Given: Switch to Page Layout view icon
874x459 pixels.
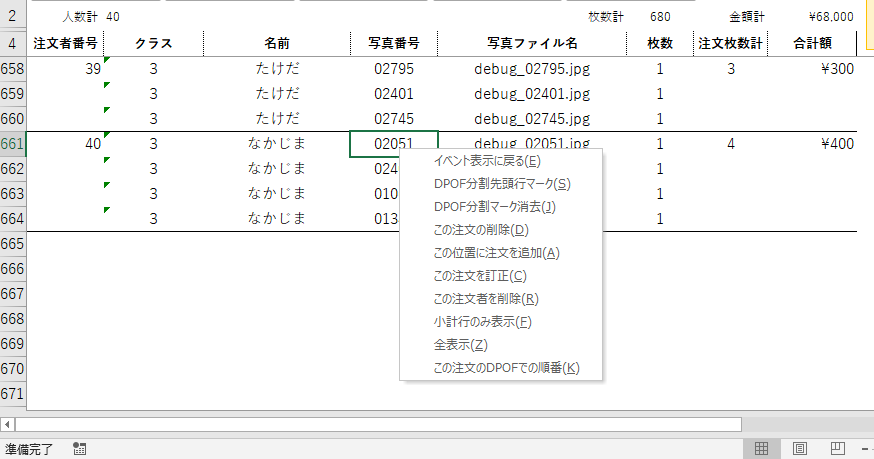Looking at the screenshot, I should (x=799, y=448).
